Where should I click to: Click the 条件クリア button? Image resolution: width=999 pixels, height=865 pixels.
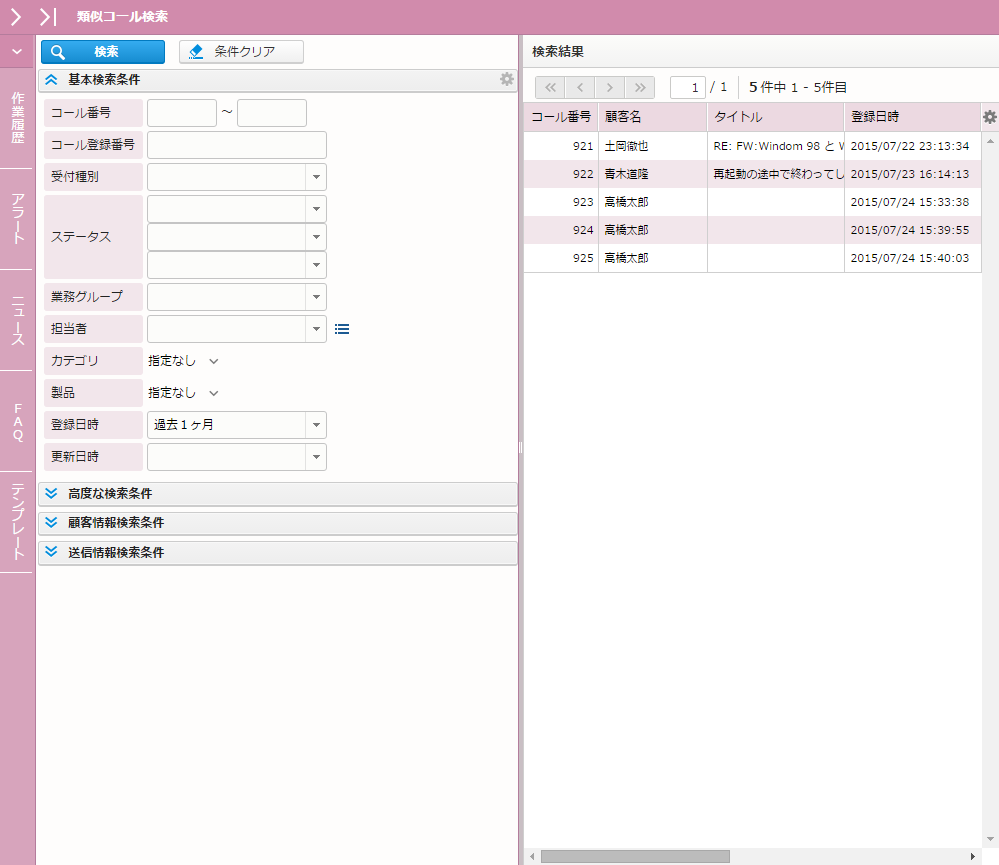tap(241, 52)
